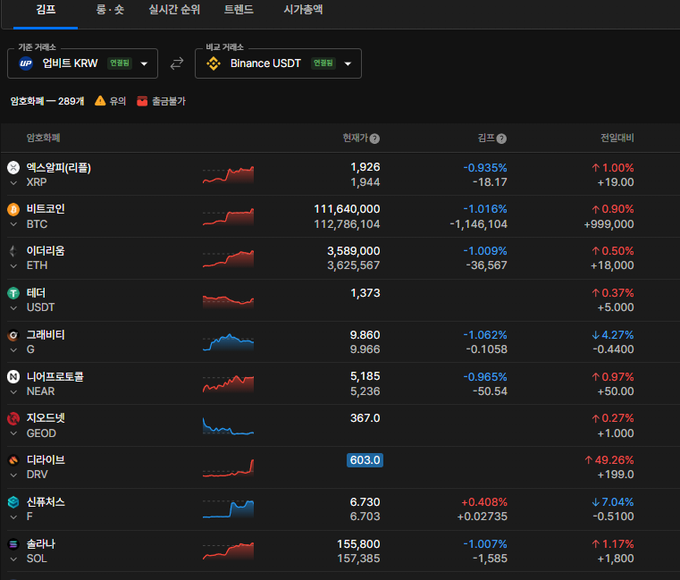Open the USDT mini price chart
Viewport: 680px width, 580px height.
pyautogui.click(x=229, y=300)
